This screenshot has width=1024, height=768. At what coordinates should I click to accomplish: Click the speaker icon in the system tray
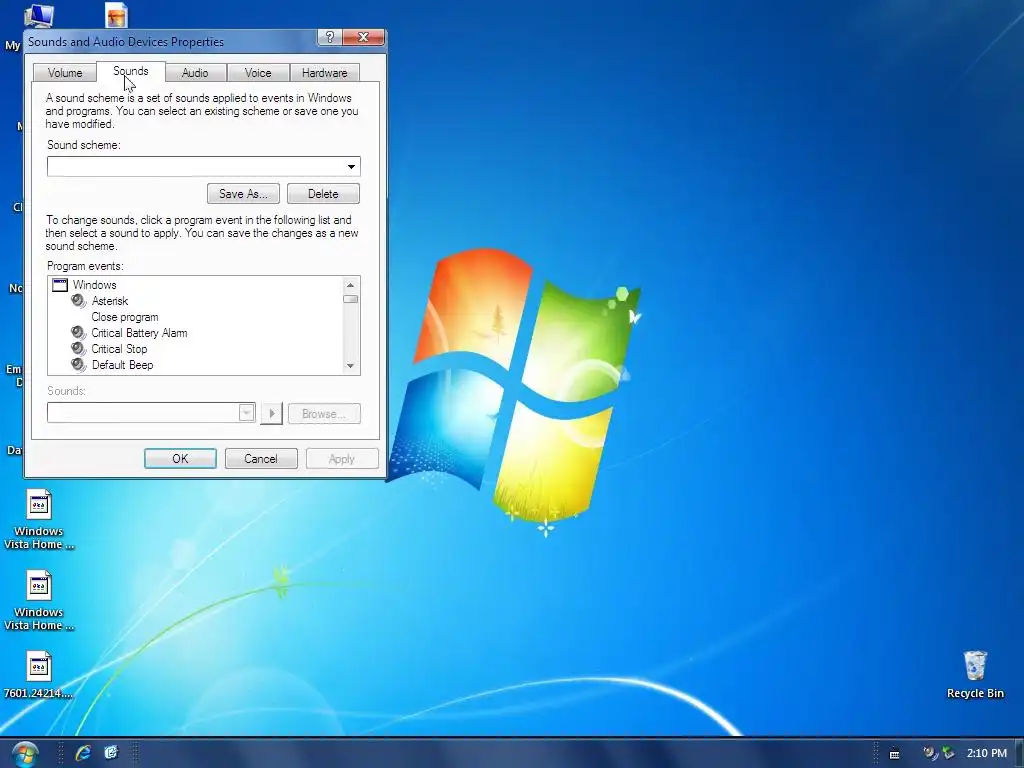(930, 753)
